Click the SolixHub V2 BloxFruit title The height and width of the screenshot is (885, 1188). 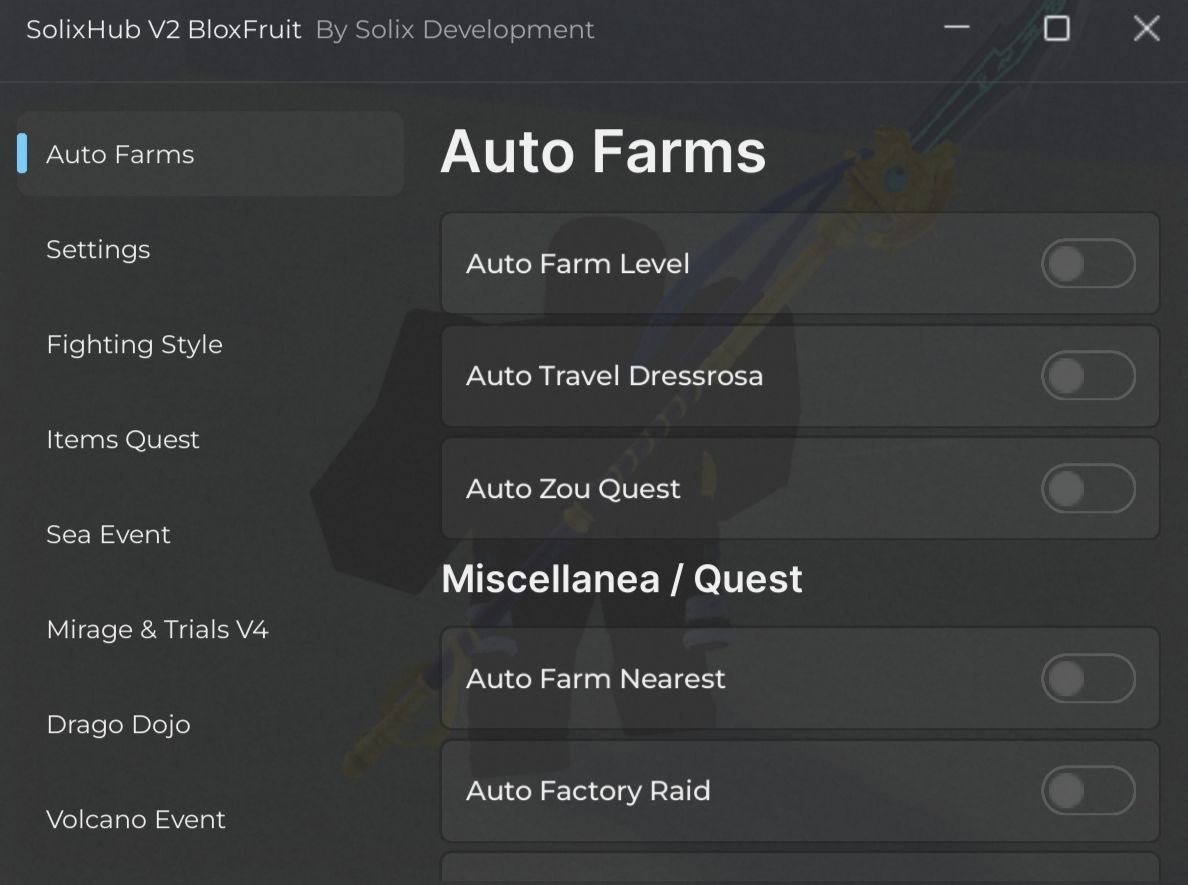(x=164, y=29)
